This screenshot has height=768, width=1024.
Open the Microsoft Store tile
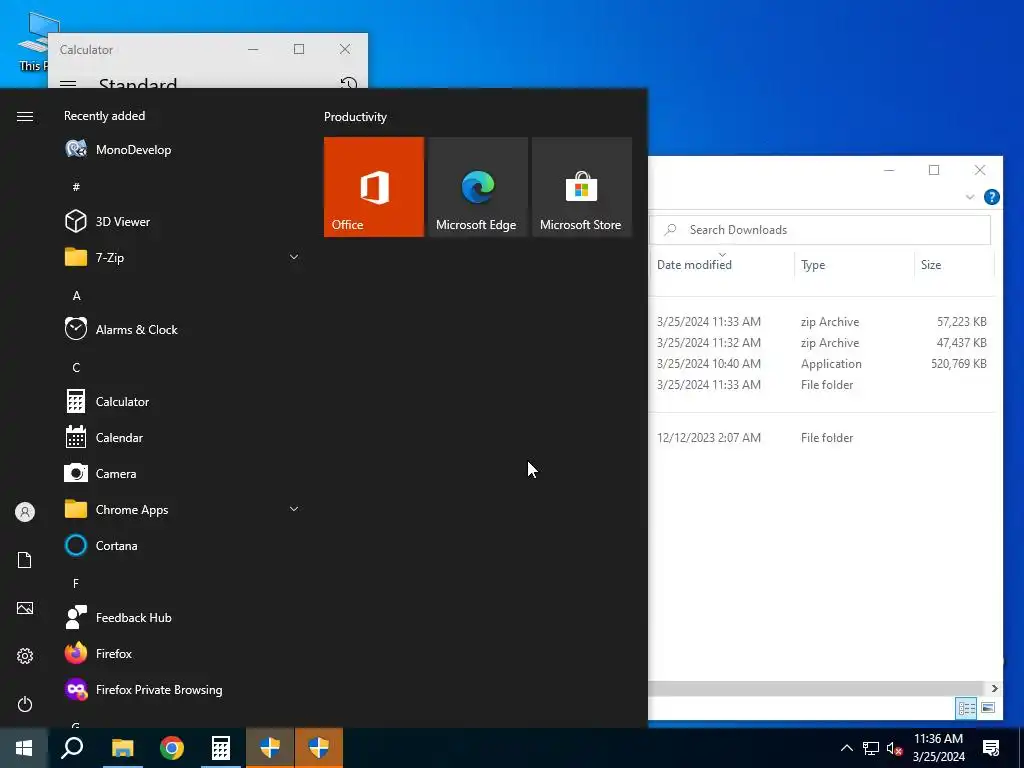(x=582, y=187)
